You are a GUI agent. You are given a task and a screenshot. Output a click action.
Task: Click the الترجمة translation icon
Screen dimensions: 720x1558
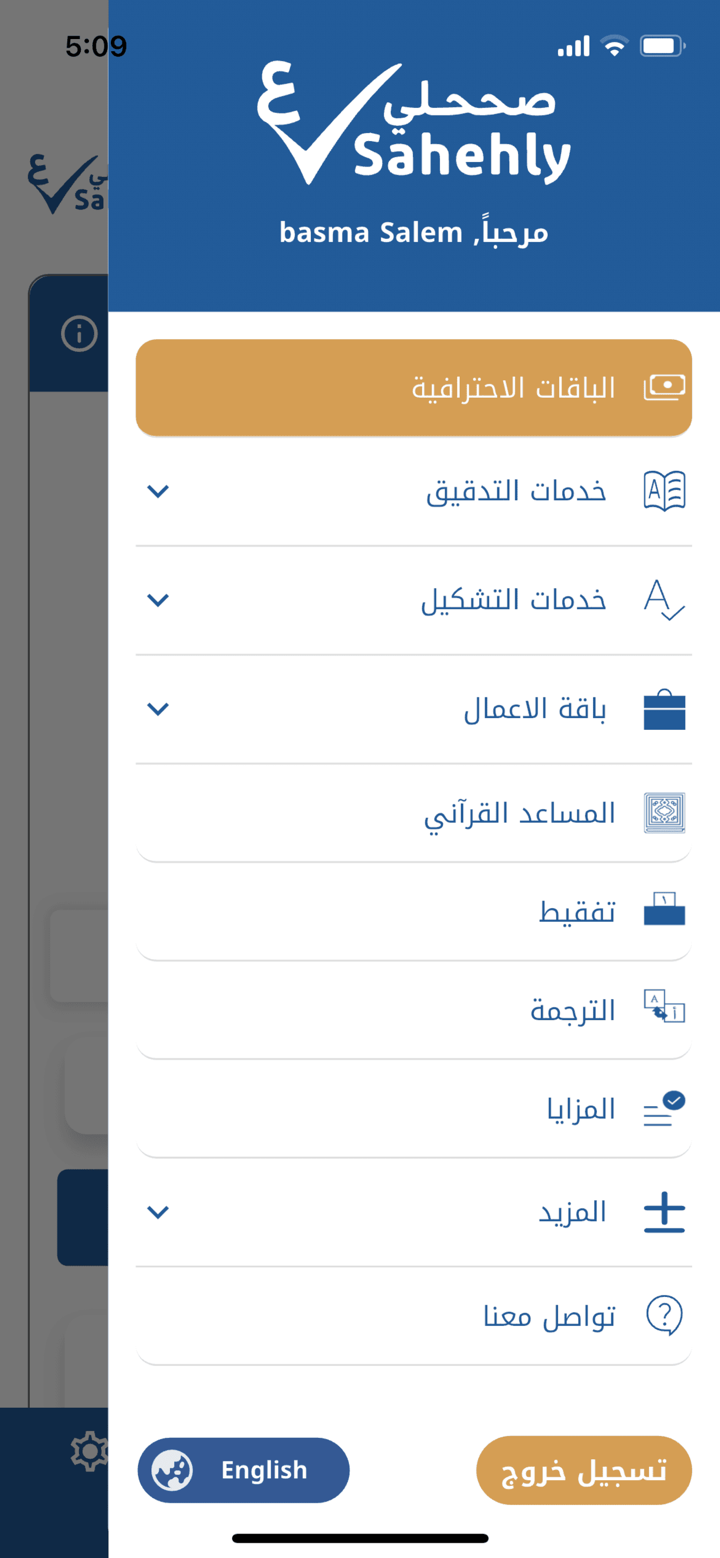tap(663, 1008)
